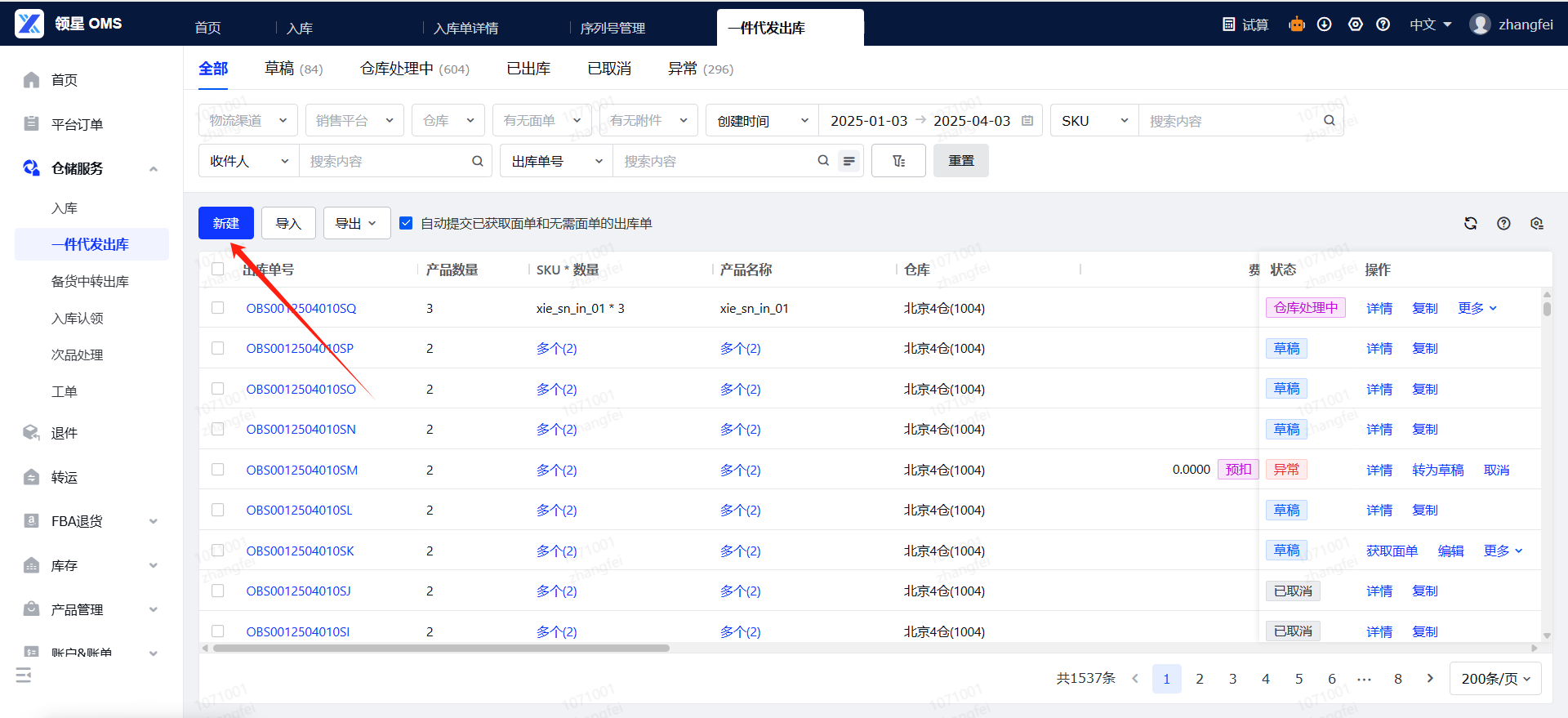Click the 首页 home sidebar icon
This screenshot has width=1568, height=718.
(x=32, y=80)
